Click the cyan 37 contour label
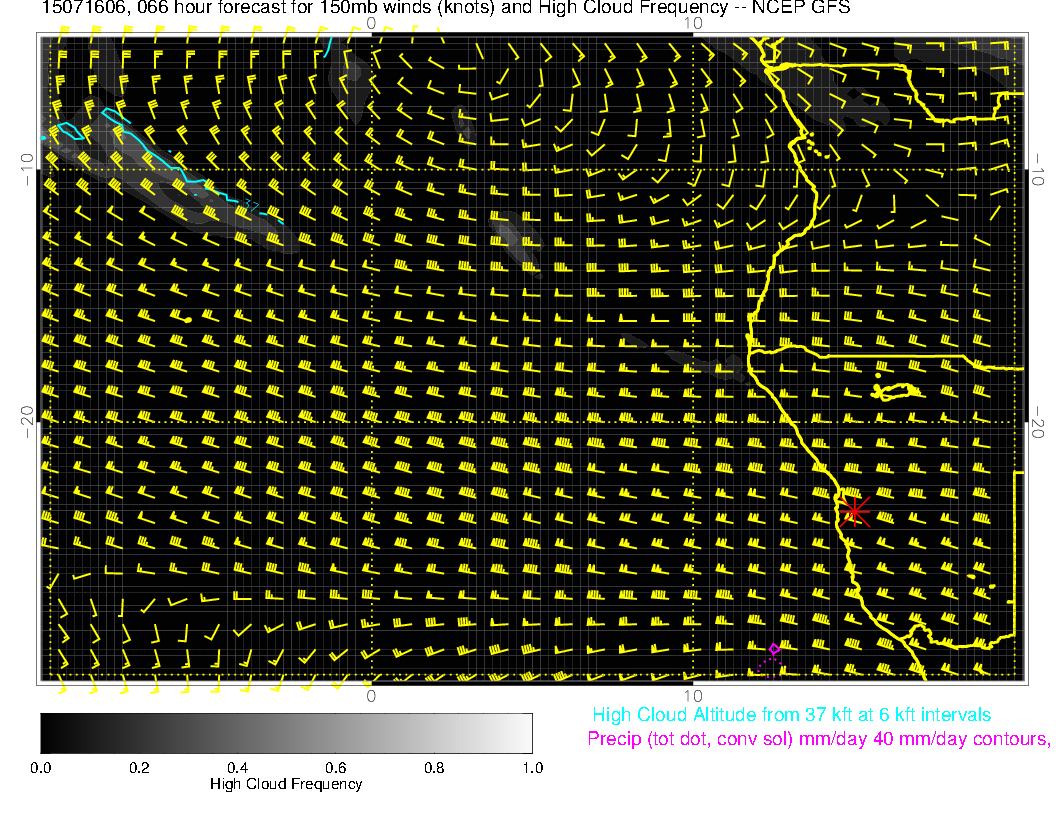Viewport: 1056px width, 816px height. (x=252, y=206)
